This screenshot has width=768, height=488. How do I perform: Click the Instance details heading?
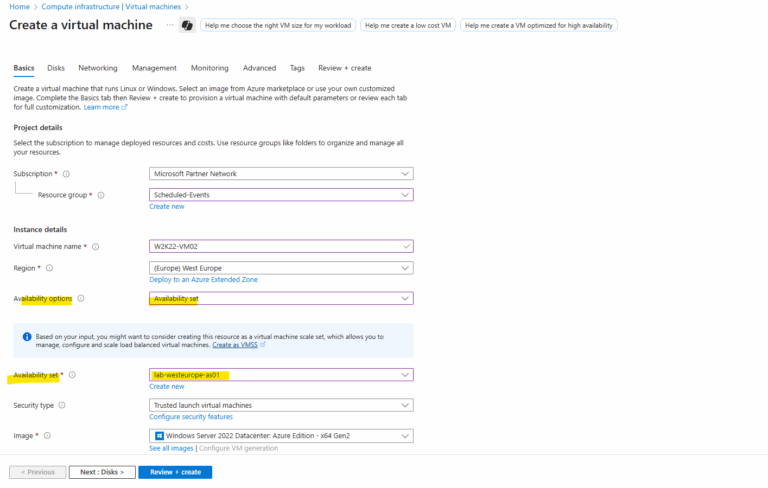click(x=40, y=230)
